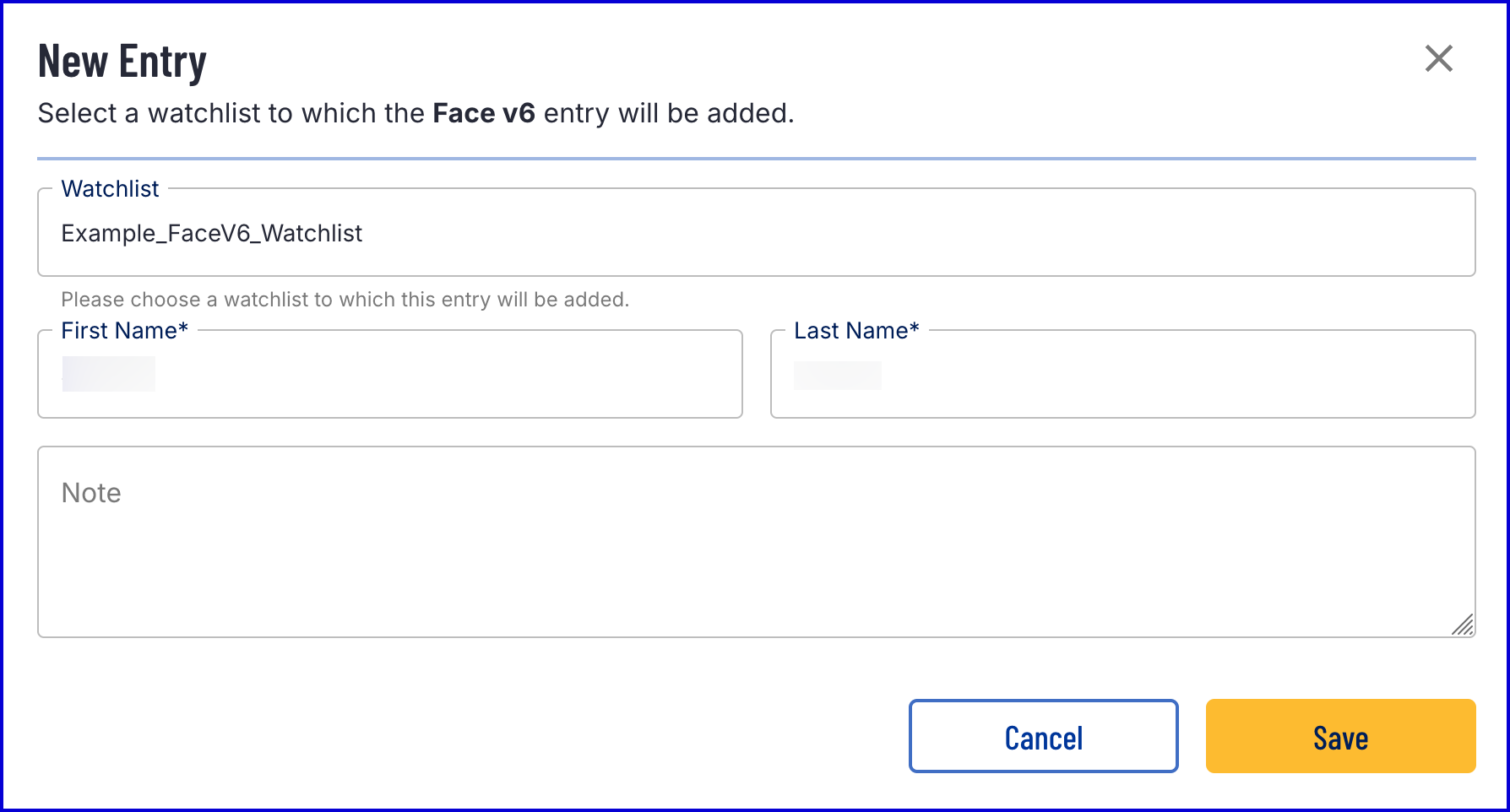Select the blurred First Name value
This screenshot has height=812, width=1510.
click(109, 374)
